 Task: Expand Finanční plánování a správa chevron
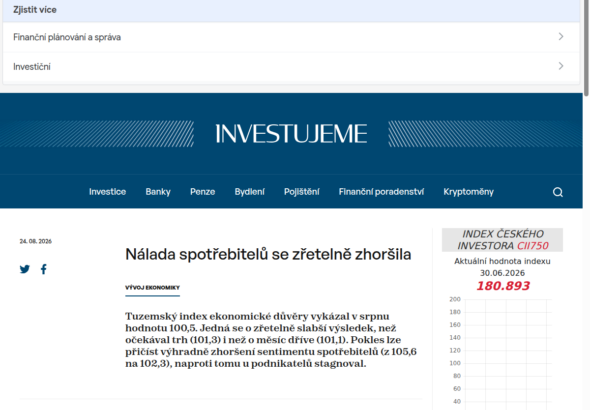tap(561, 36)
